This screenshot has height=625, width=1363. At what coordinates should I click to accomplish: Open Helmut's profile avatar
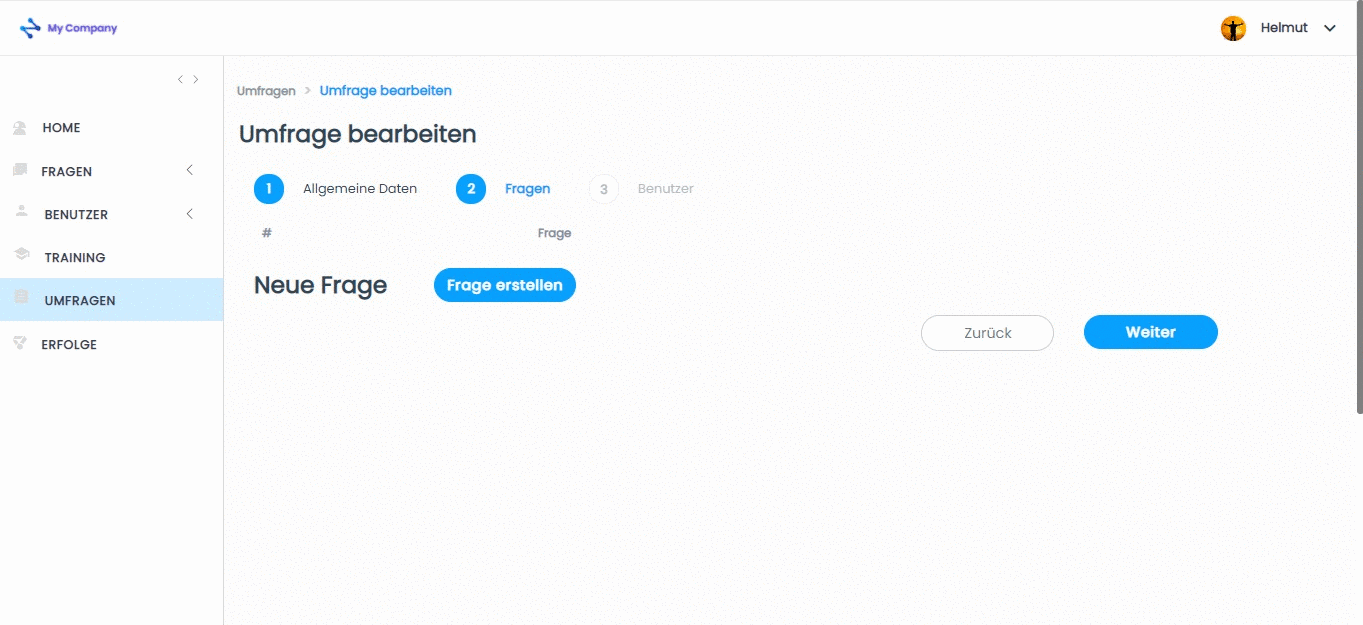tap(1233, 28)
